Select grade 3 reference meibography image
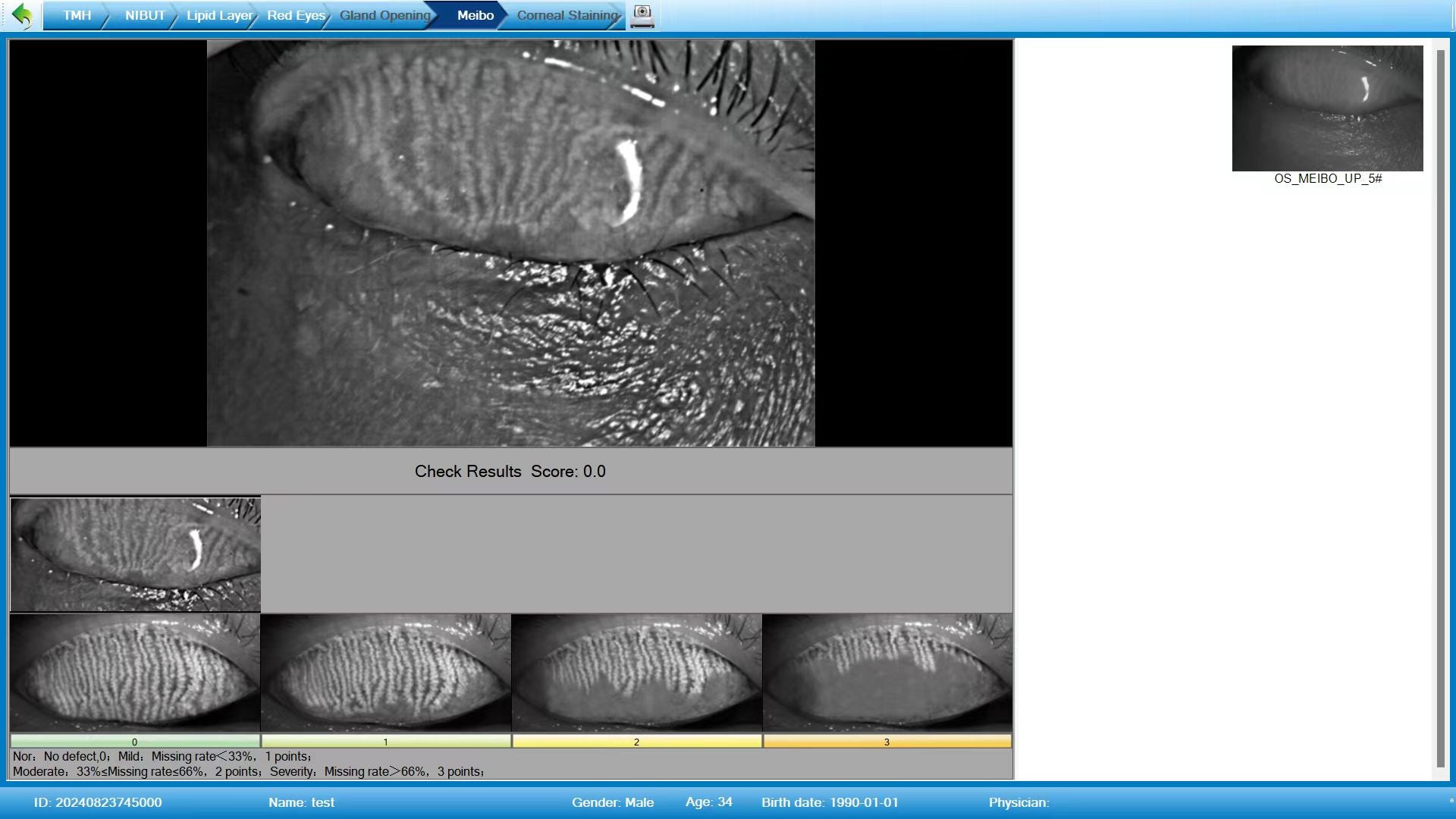Image resolution: width=1456 pixels, height=819 pixels. click(x=886, y=673)
